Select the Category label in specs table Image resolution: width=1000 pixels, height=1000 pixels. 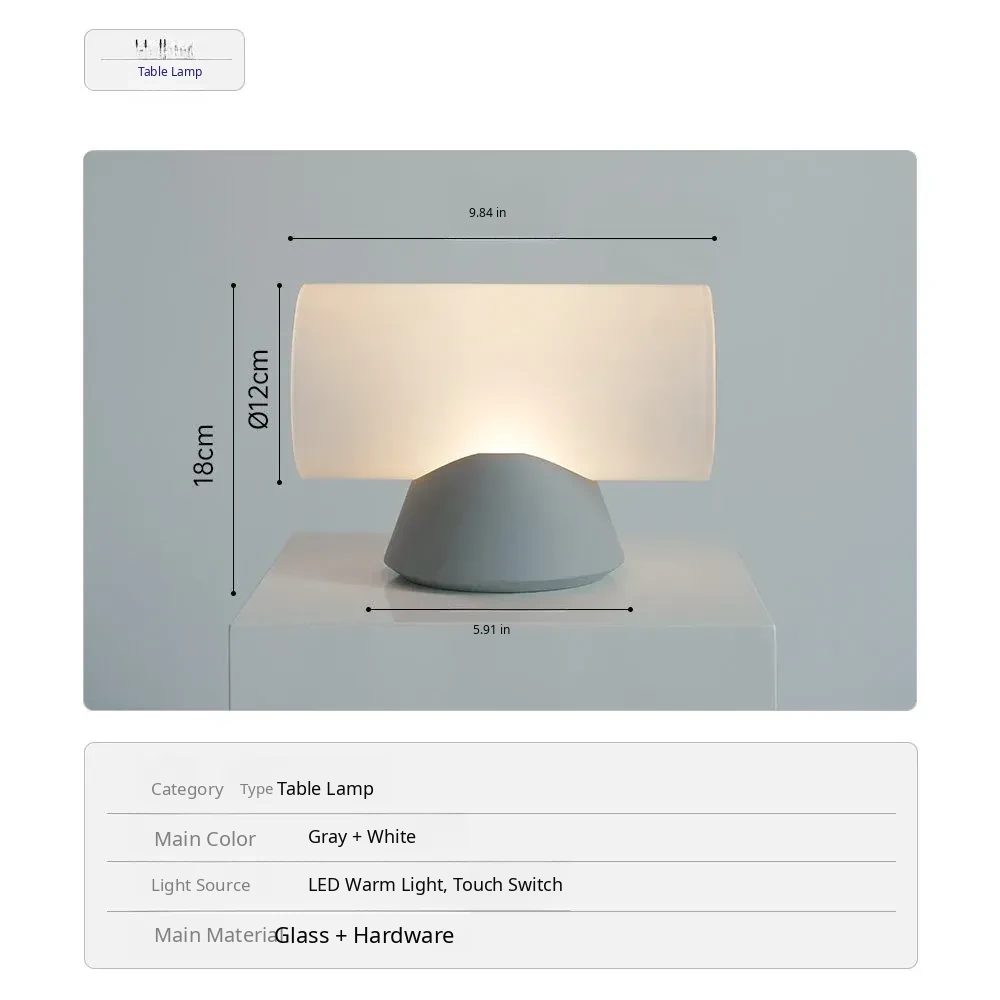click(188, 790)
